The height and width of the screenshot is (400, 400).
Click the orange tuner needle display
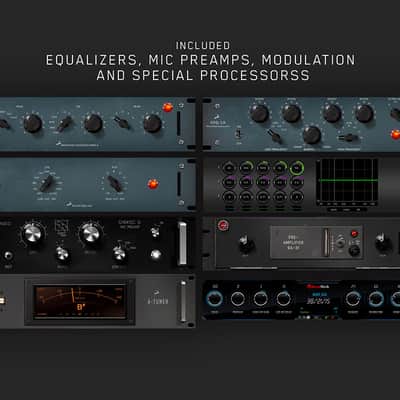[x=80, y=302]
